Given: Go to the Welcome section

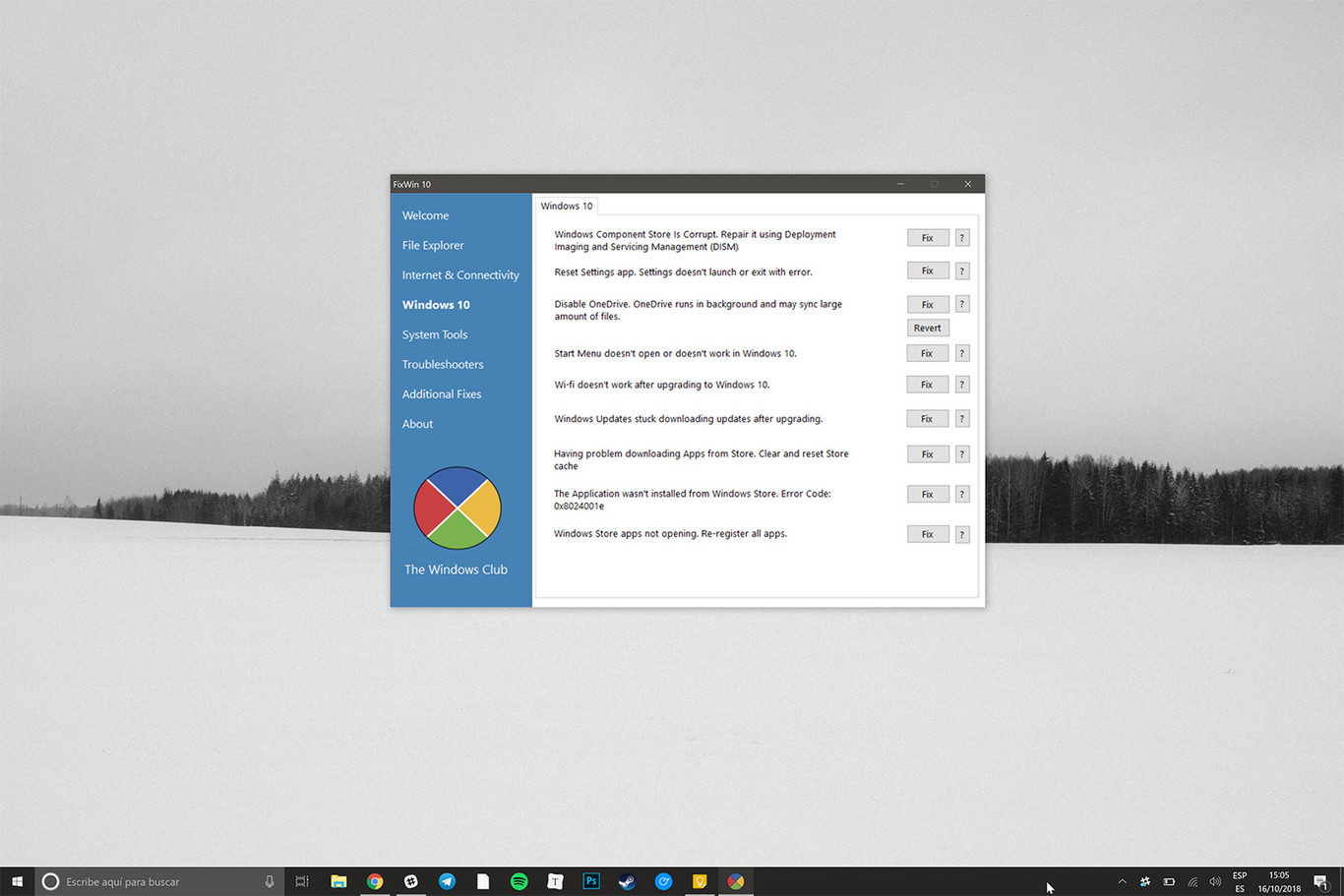Looking at the screenshot, I should [x=425, y=215].
